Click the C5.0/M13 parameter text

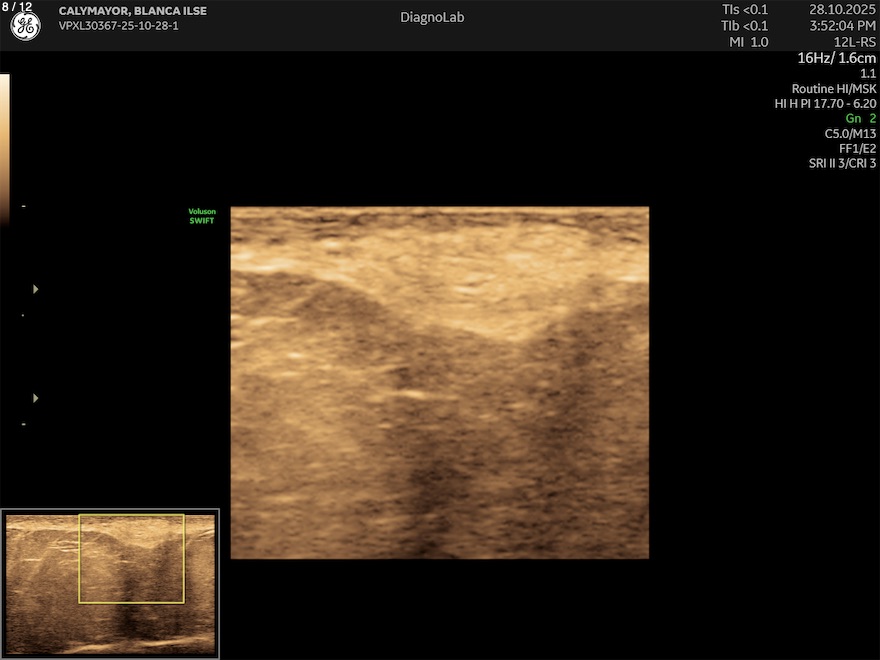pyautogui.click(x=850, y=133)
